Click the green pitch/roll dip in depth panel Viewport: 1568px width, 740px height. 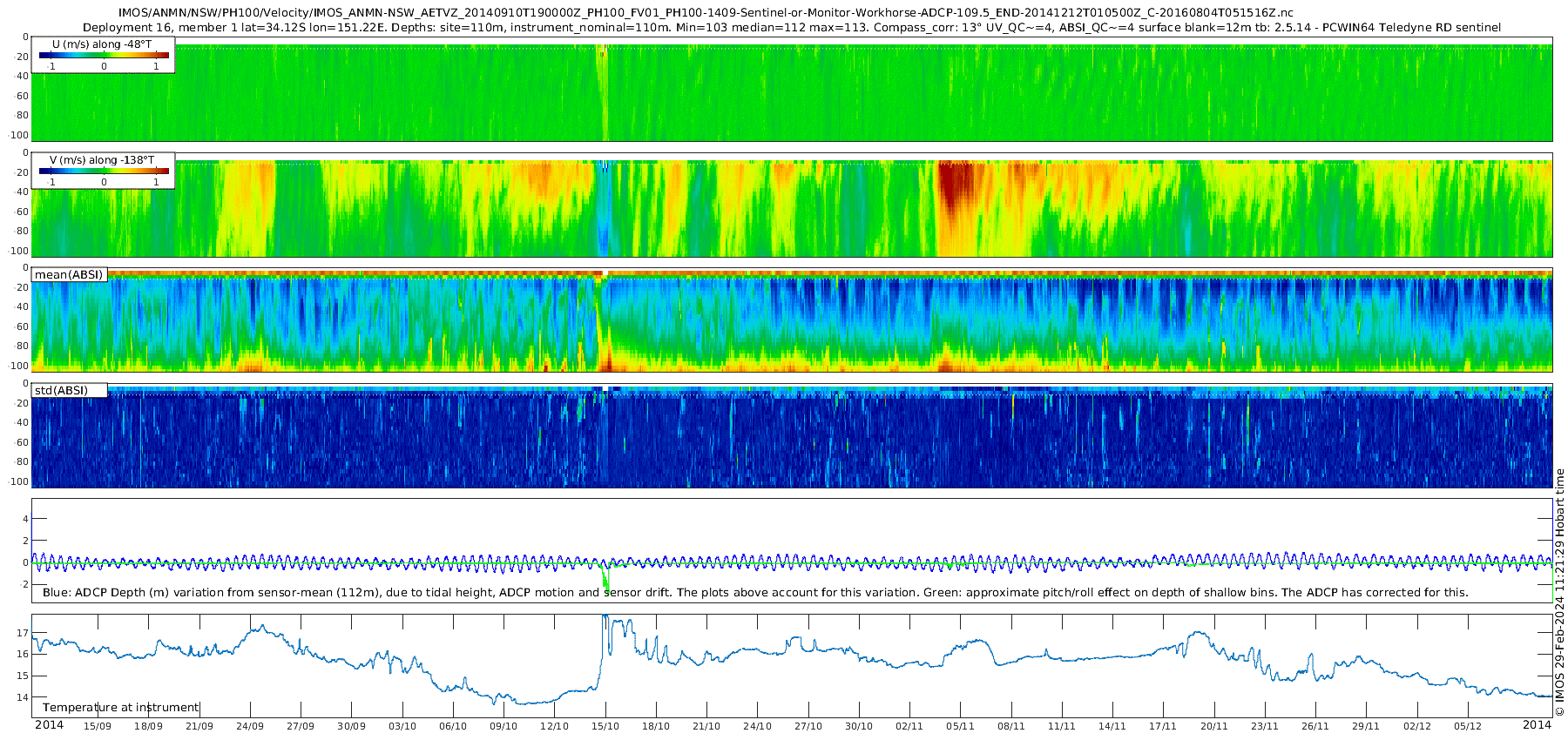click(x=606, y=577)
